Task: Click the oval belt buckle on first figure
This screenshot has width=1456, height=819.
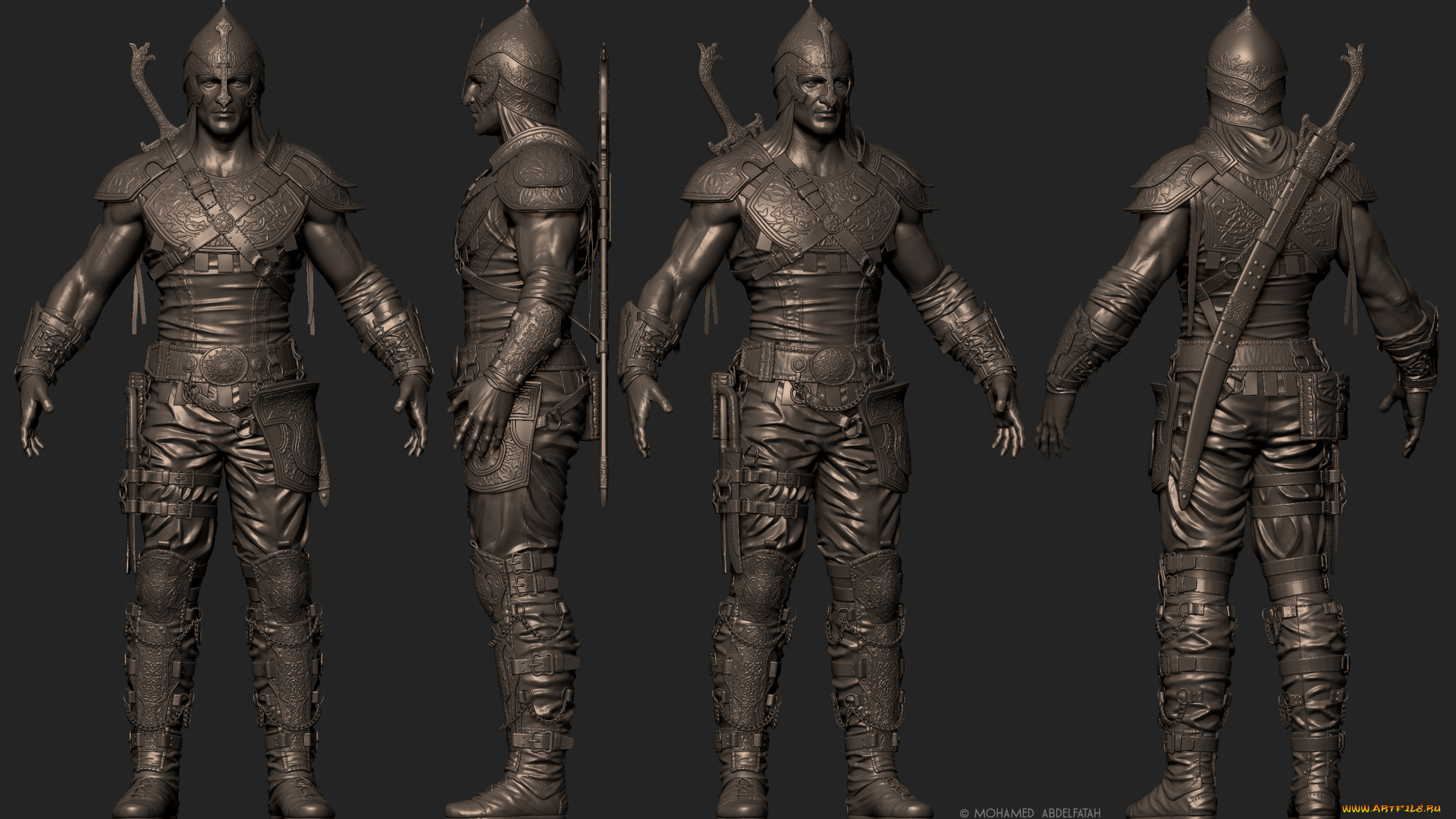Action: pyautogui.click(x=222, y=367)
